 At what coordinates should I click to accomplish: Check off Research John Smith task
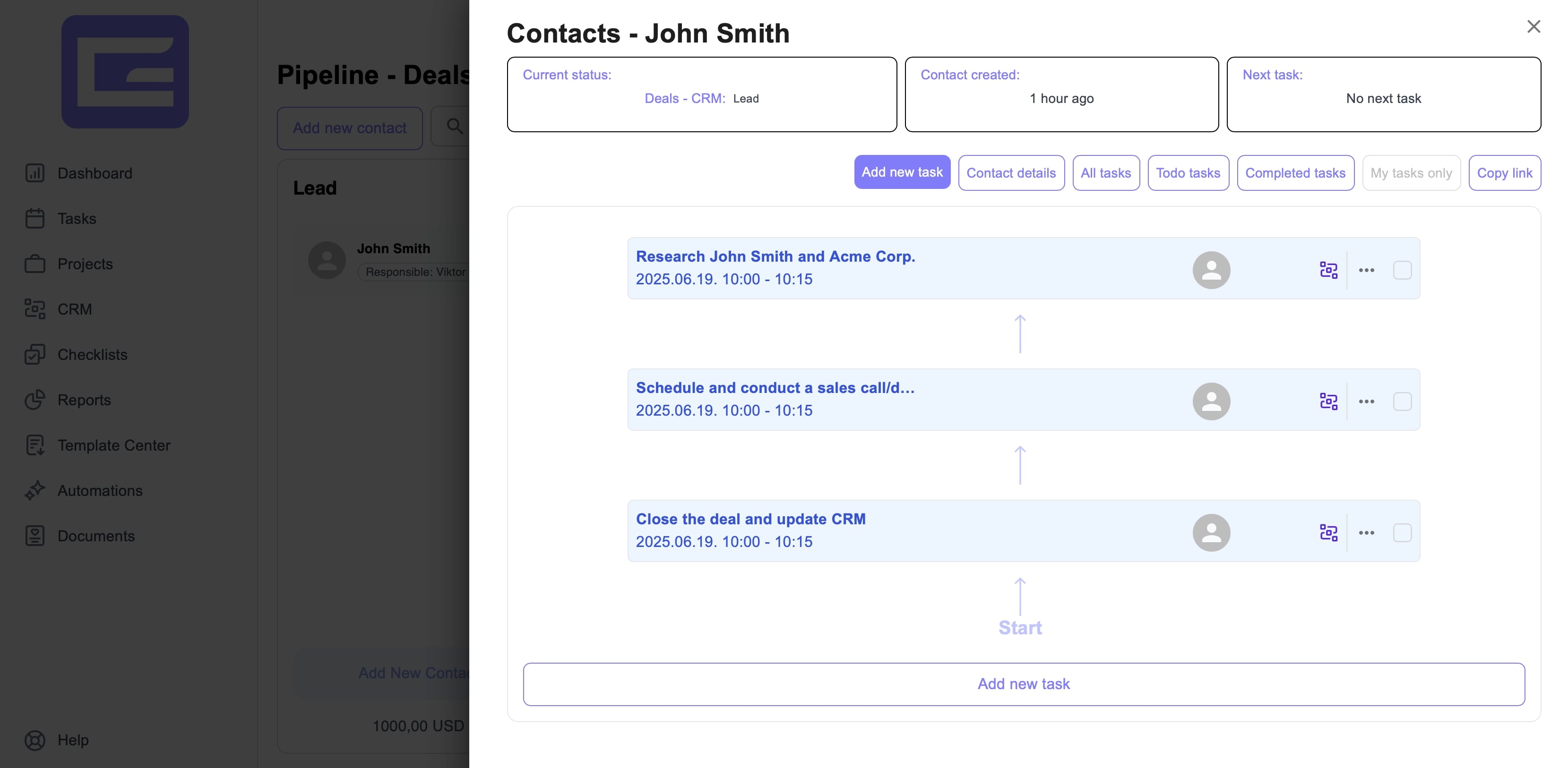(1403, 270)
